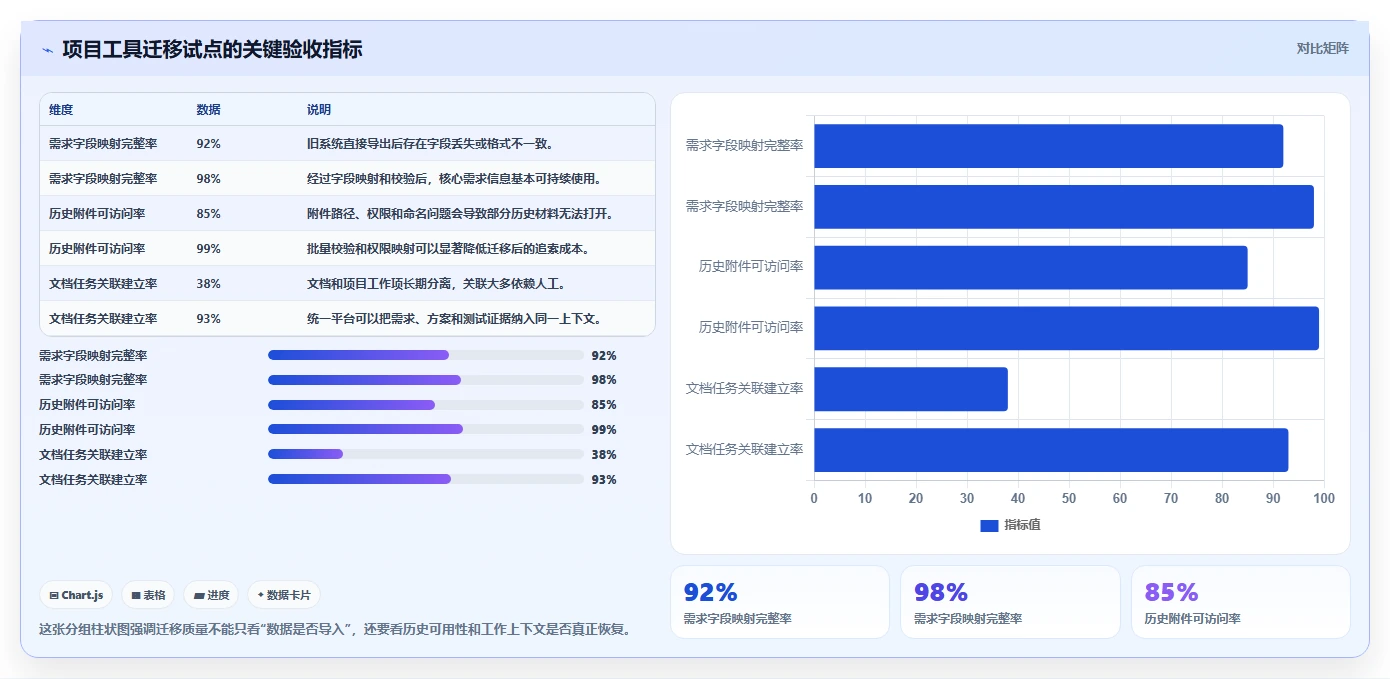
Task: Select the 进度 chip
Action: coord(211,595)
